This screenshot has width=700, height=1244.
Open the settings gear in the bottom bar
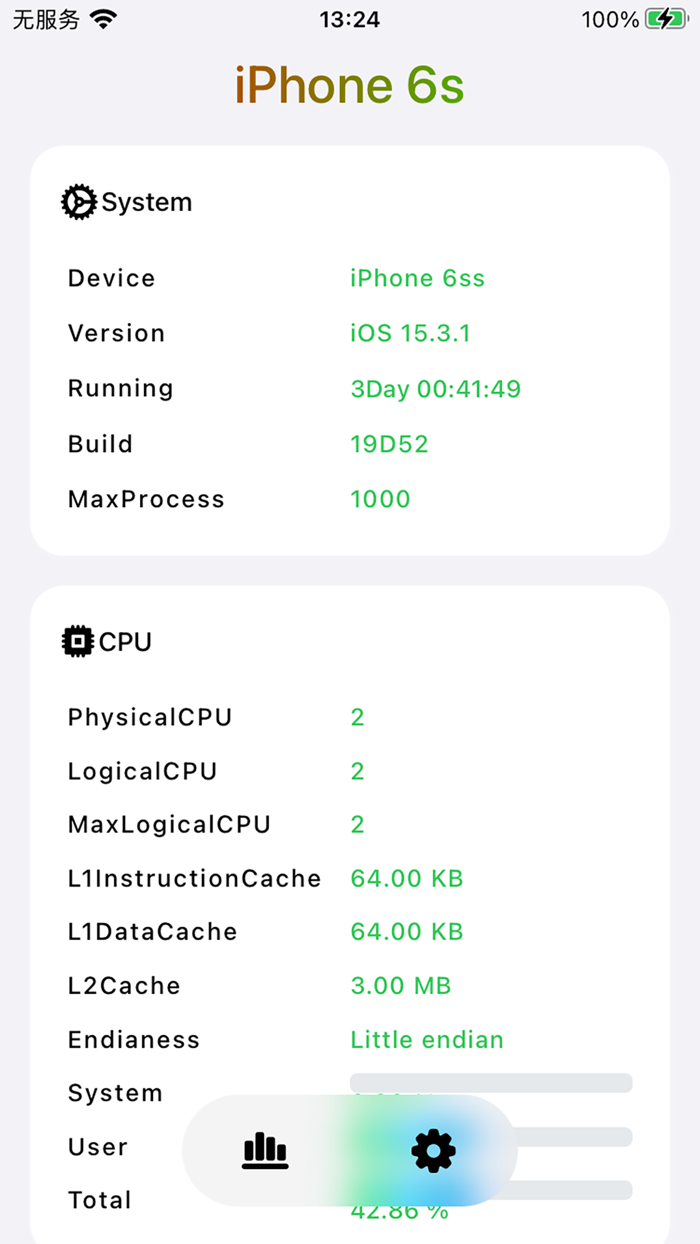[432, 1150]
